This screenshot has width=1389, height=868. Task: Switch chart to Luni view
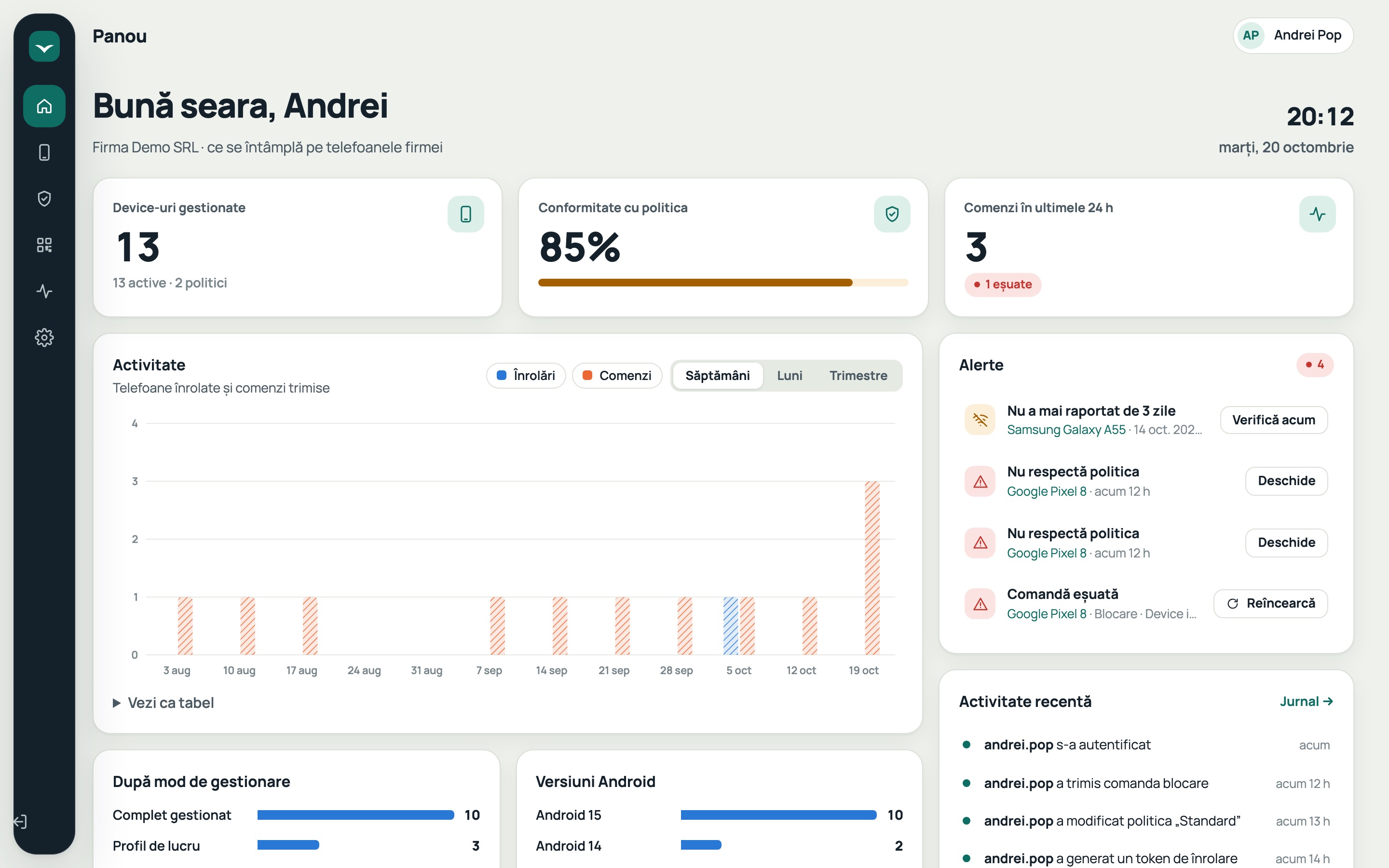[x=789, y=376]
